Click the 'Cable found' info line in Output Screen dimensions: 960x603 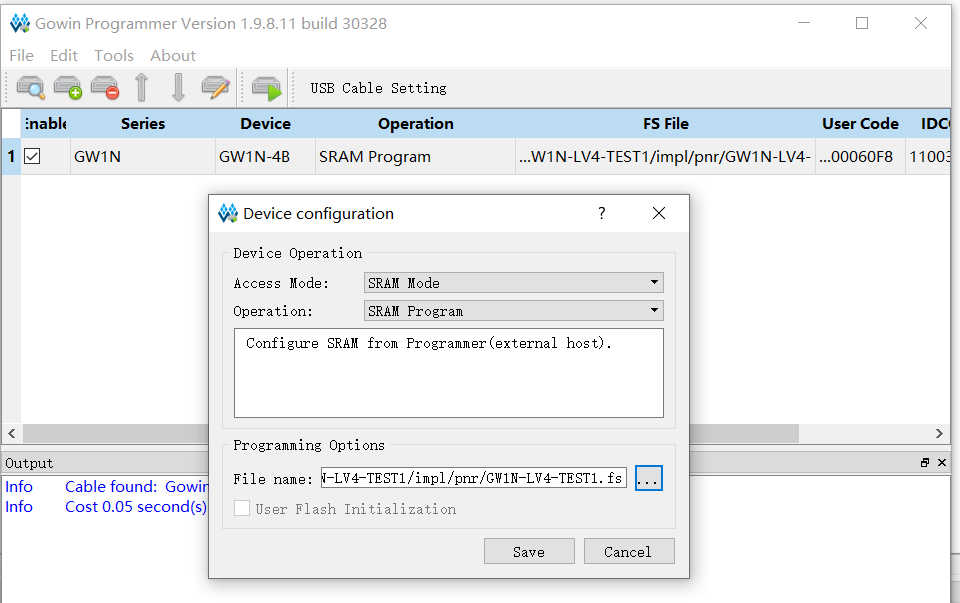(137, 487)
